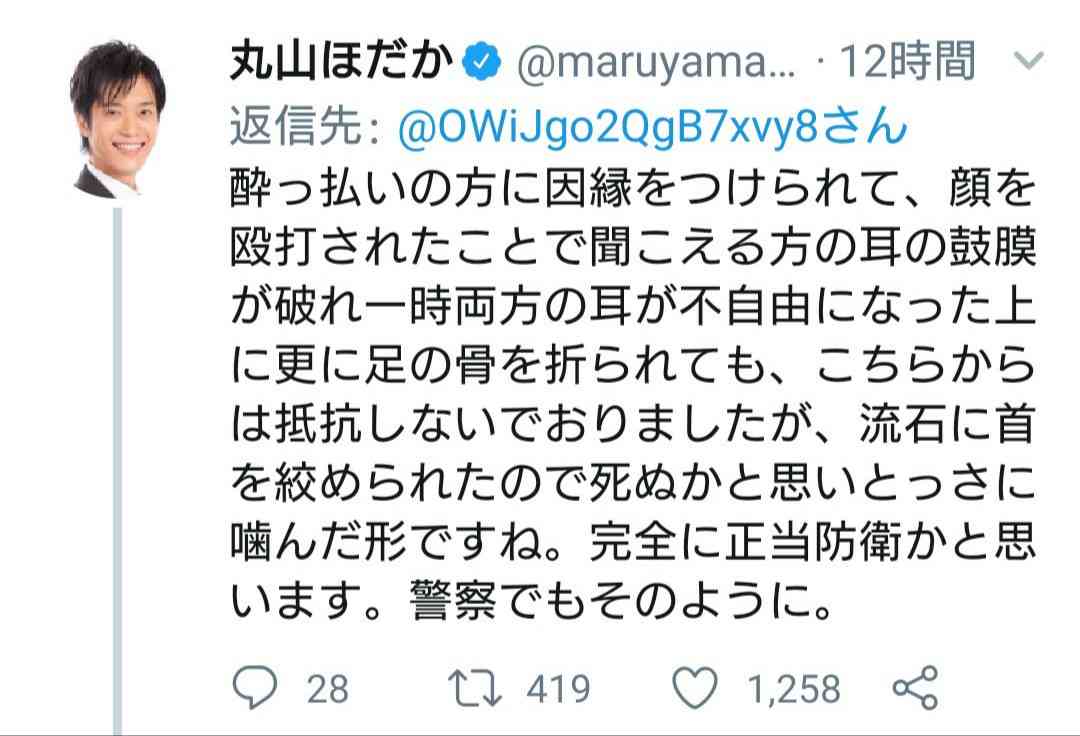Visit the 丸山ほだか display name
The width and height of the screenshot is (1080, 736).
342,61
